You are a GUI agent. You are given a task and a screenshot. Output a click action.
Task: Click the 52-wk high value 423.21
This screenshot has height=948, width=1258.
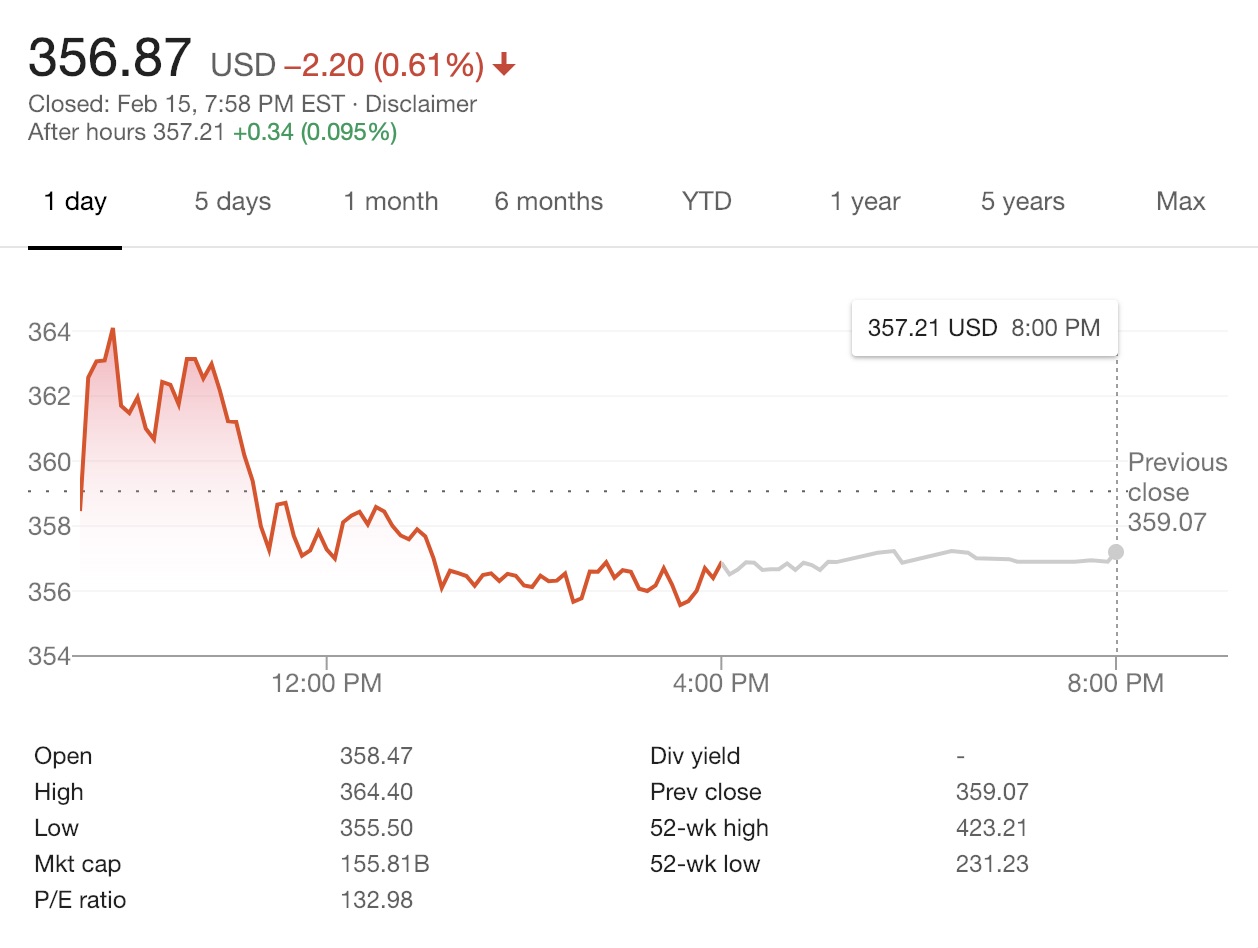click(992, 828)
